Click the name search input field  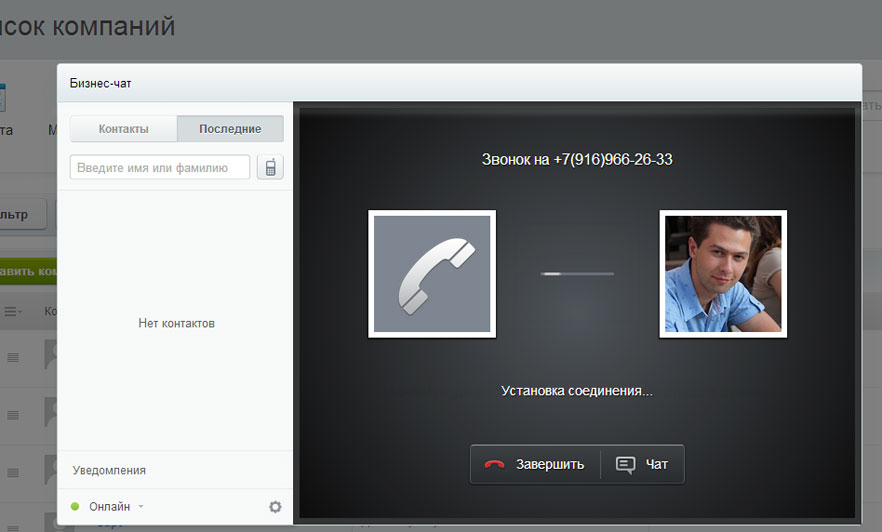[x=160, y=167]
